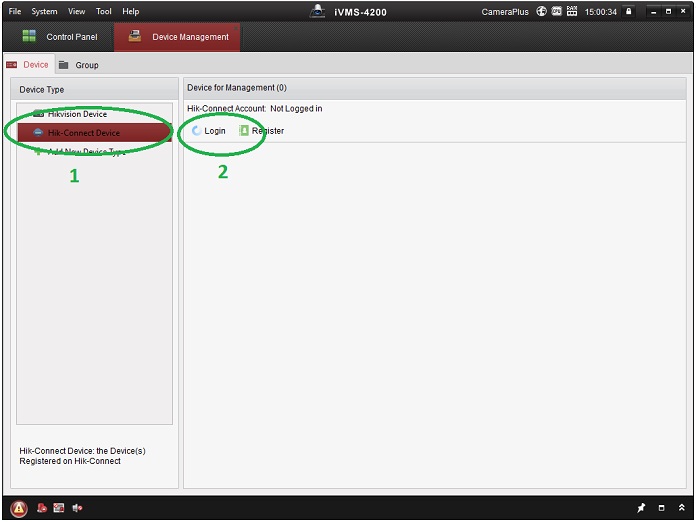Close the iVMS-4200 window
Viewport: 696px width, 522px height.
683,12
